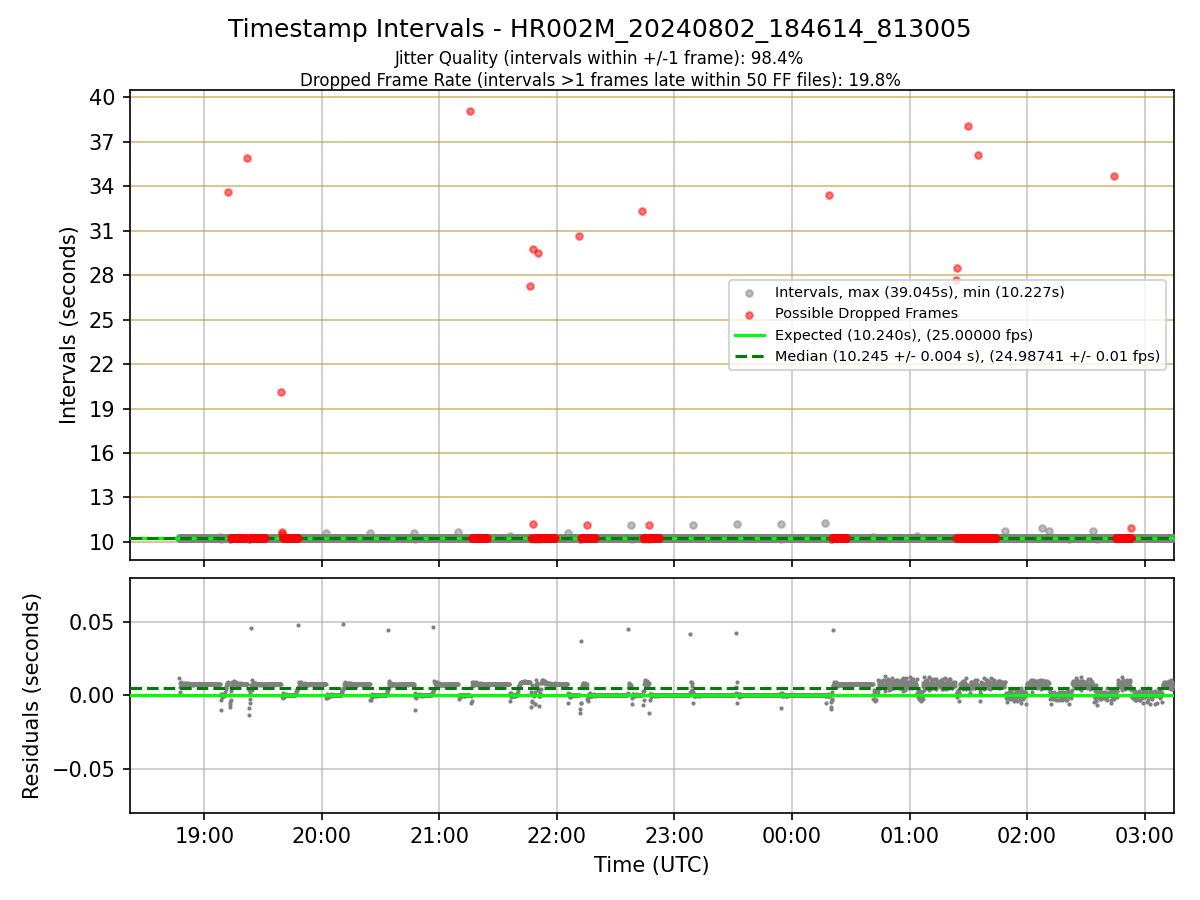
Task: Click the red point near 38 seconds after 01:00
Action: click(968, 126)
